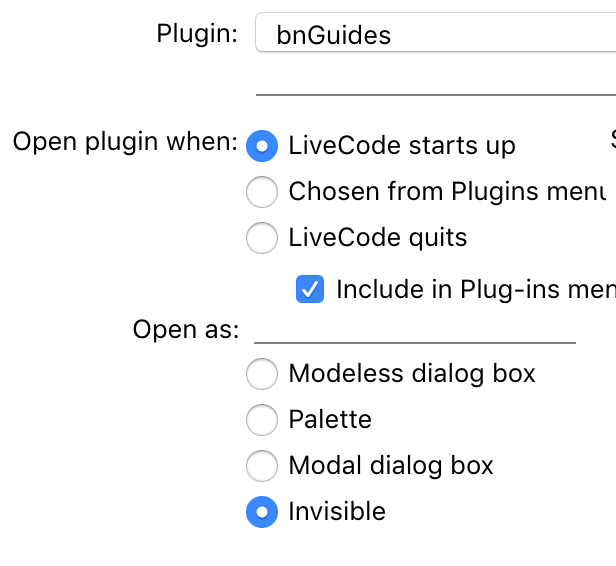
Task: Select the 'Modal dialog box' radio button
Action: [261, 465]
